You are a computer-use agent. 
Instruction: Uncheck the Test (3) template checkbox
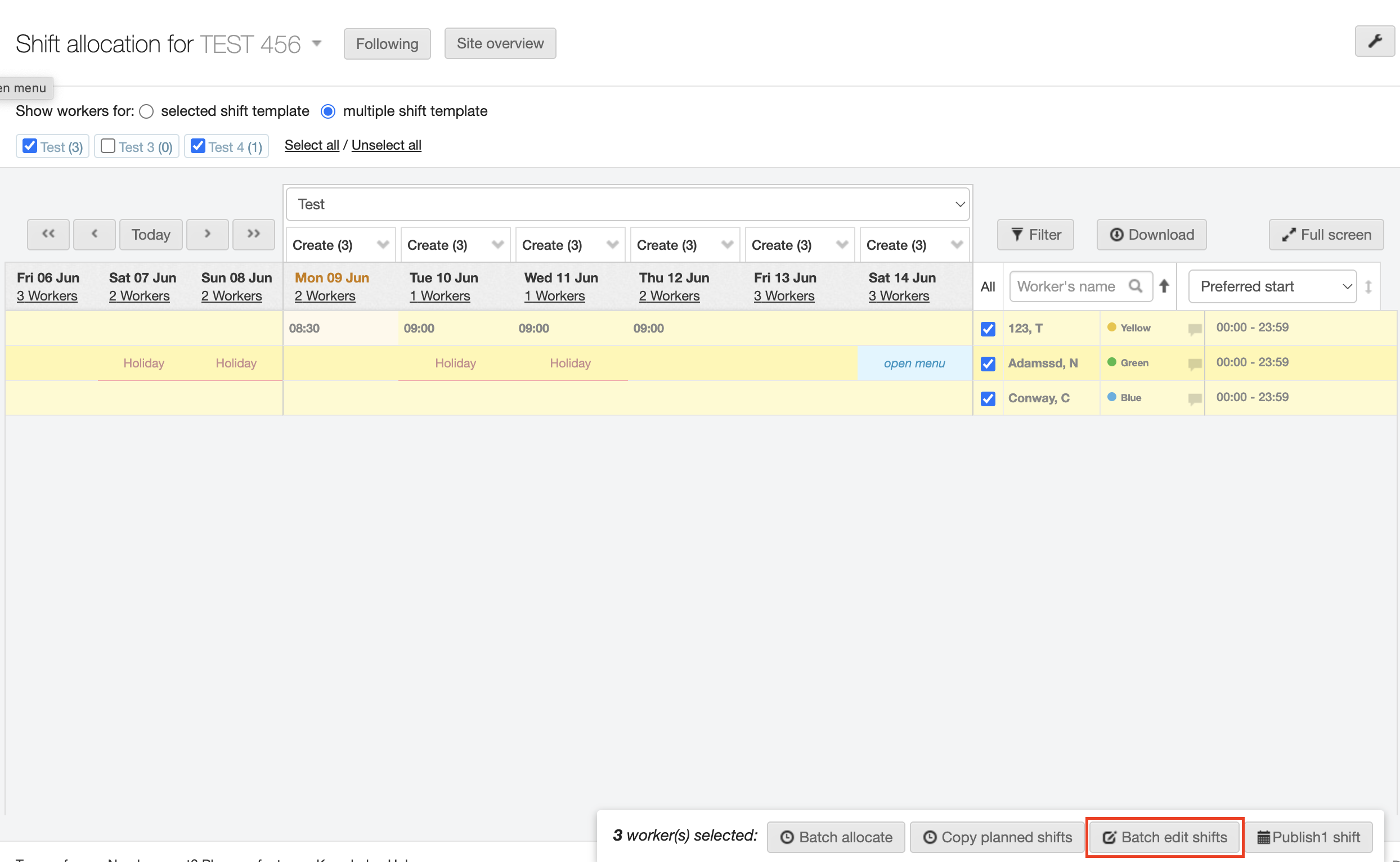click(30, 146)
